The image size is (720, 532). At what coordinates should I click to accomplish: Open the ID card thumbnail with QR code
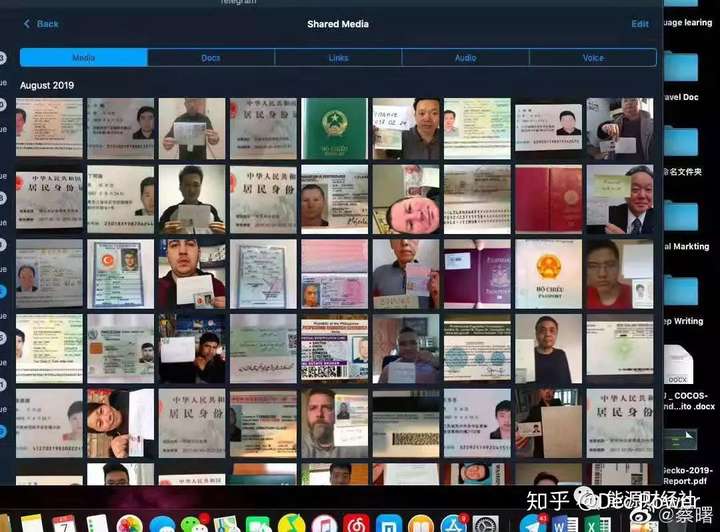[x=334, y=349]
